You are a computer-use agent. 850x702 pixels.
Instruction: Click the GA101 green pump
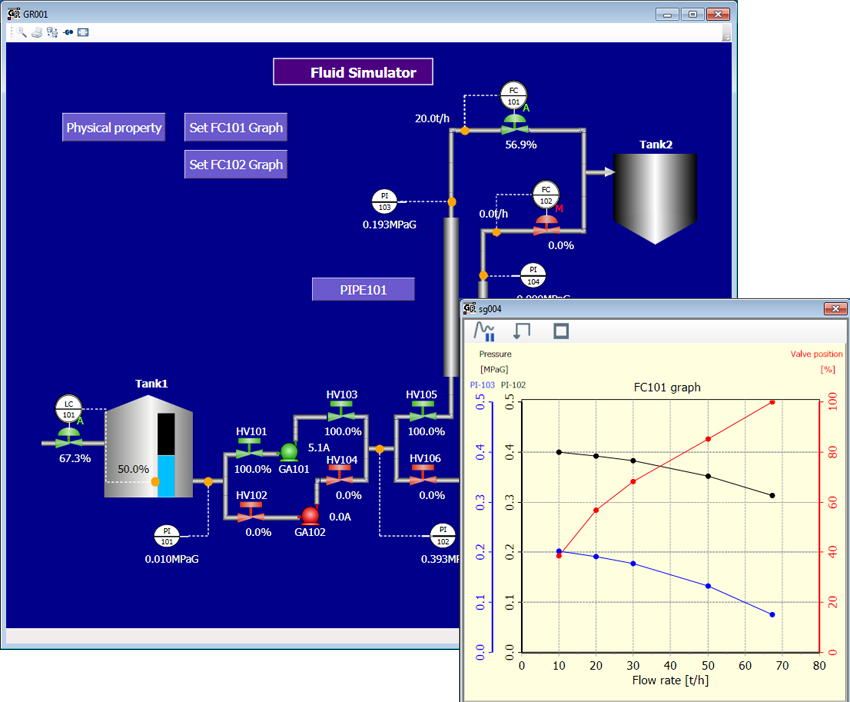[x=289, y=452]
